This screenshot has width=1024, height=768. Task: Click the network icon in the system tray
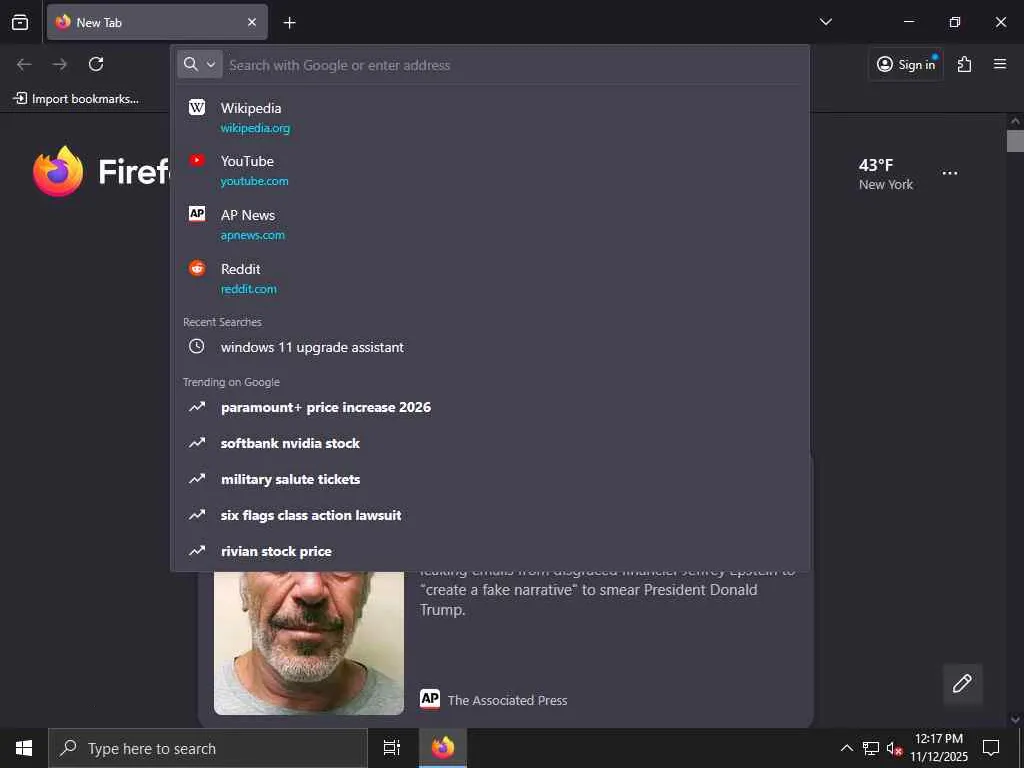pos(871,748)
